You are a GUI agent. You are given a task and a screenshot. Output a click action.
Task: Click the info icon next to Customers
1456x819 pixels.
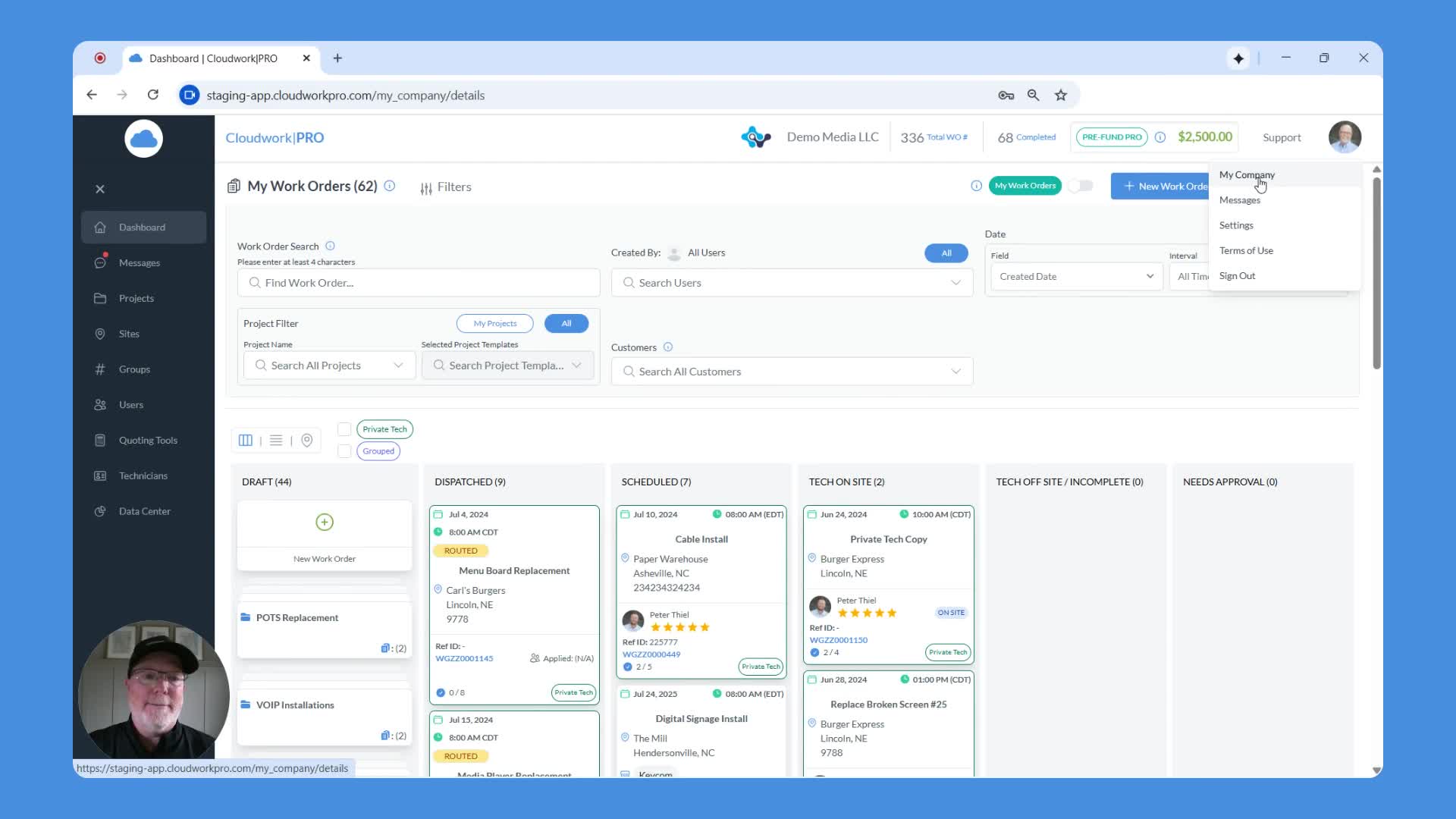point(668,347)
